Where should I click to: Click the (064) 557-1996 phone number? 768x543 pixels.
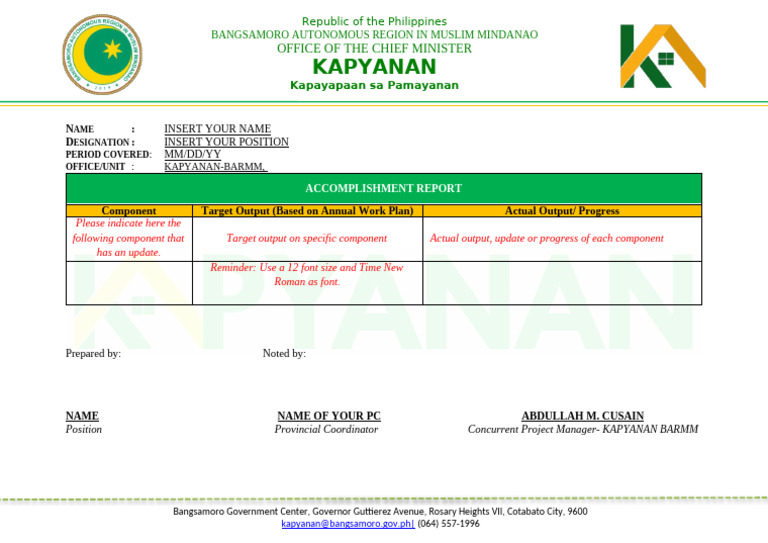tap(449, 524)
